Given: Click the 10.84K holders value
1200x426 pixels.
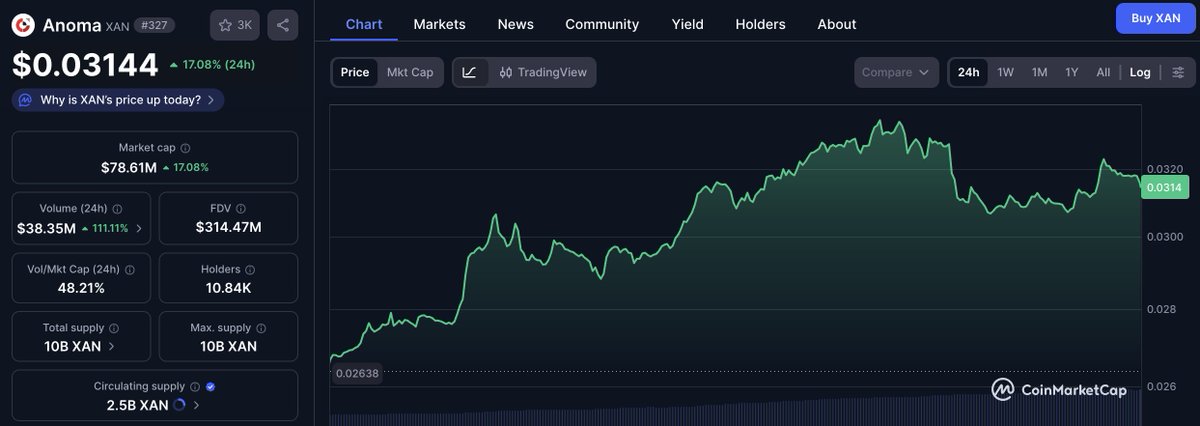Looking at the screenshot, I should (x=228, y=288).
